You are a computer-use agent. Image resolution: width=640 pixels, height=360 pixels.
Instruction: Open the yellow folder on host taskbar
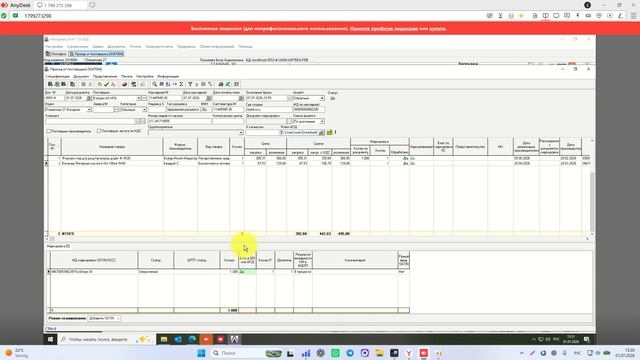[379, 353]
